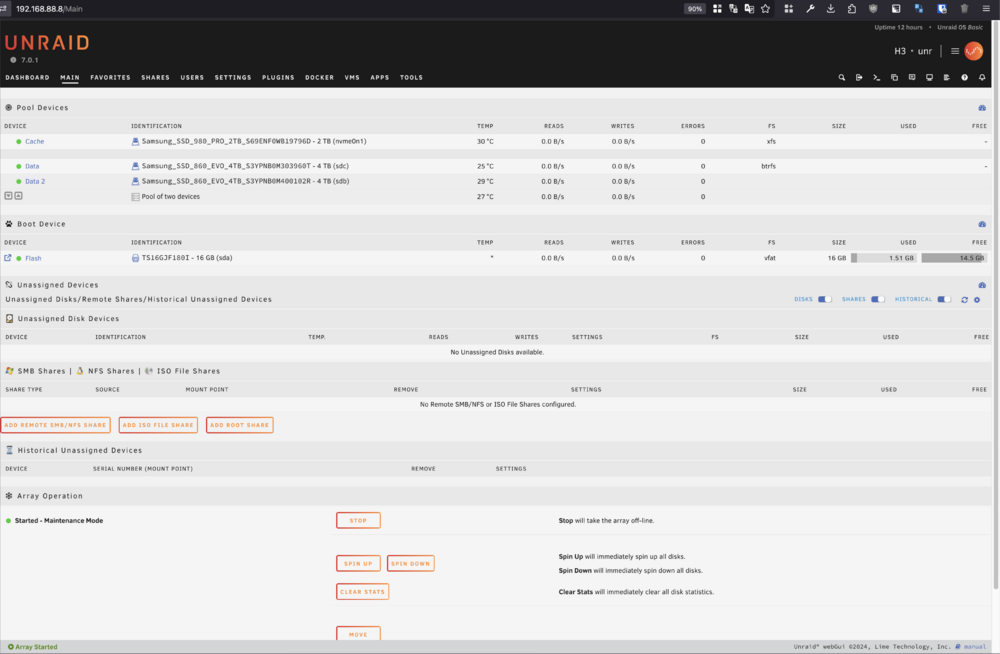Open the SHARES tab
This screenshot has width=1000, height=654.
[x=156, y=78]
